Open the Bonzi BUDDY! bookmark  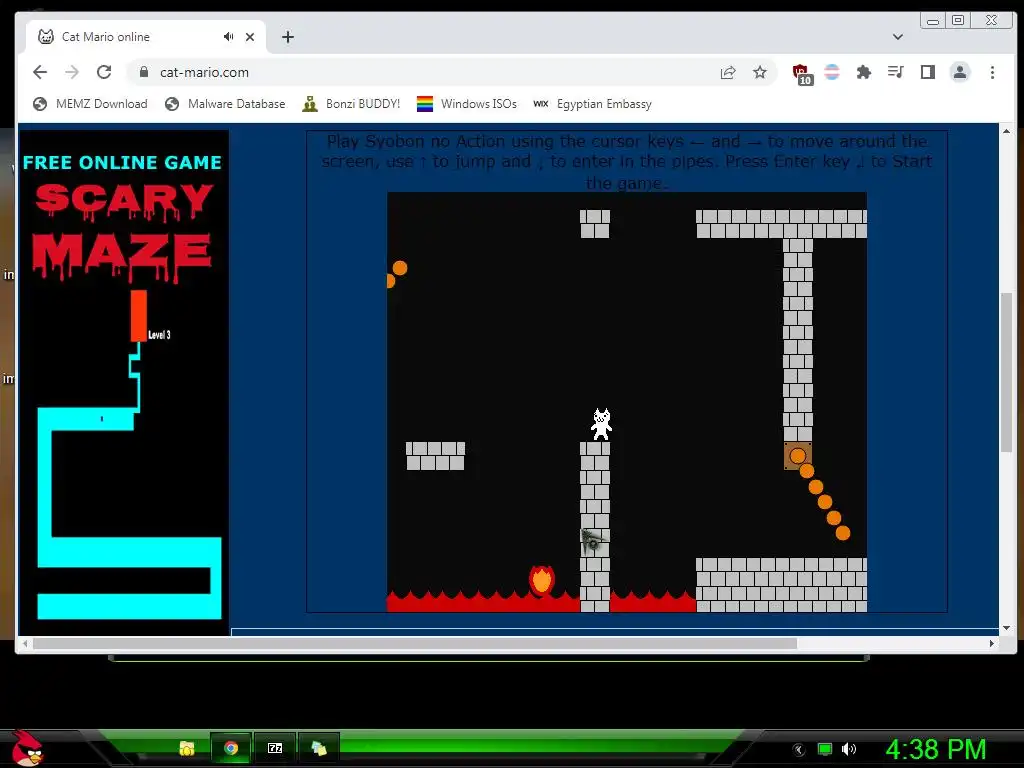click(x=351, y=104)
